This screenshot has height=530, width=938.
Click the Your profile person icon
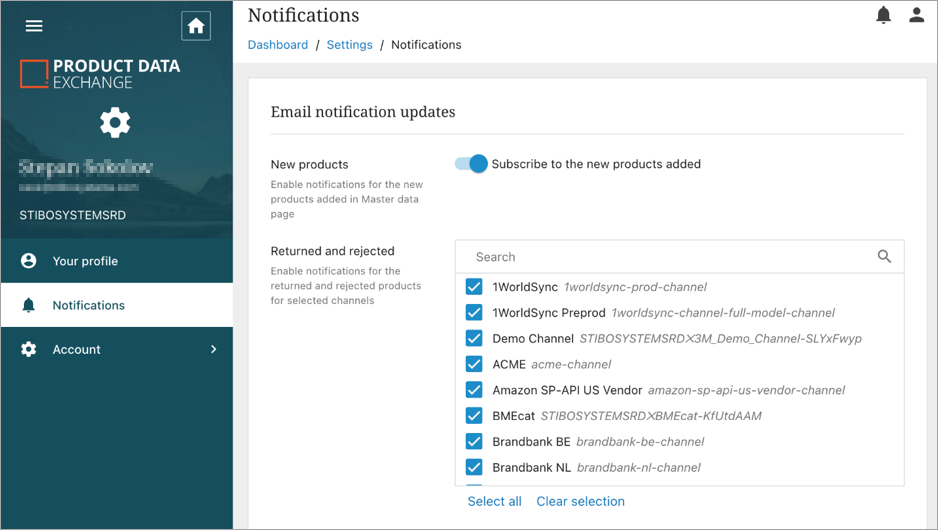pos(29,261)
